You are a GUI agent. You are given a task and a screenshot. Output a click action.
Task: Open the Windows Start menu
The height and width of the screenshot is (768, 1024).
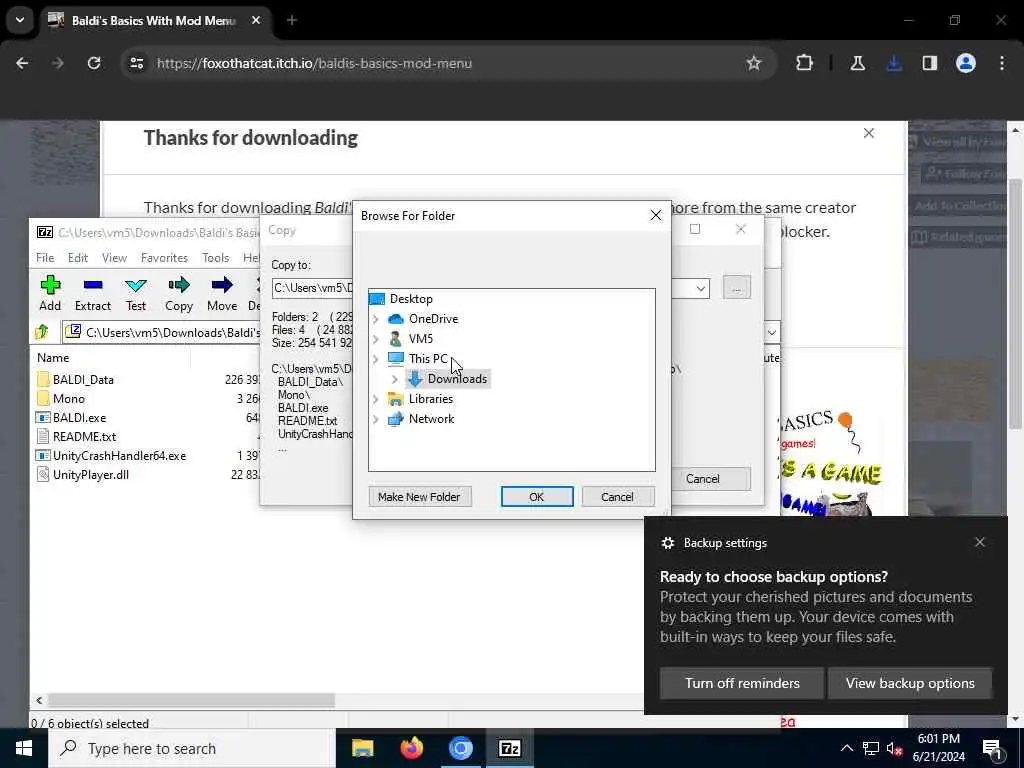(x=24, y=748)
